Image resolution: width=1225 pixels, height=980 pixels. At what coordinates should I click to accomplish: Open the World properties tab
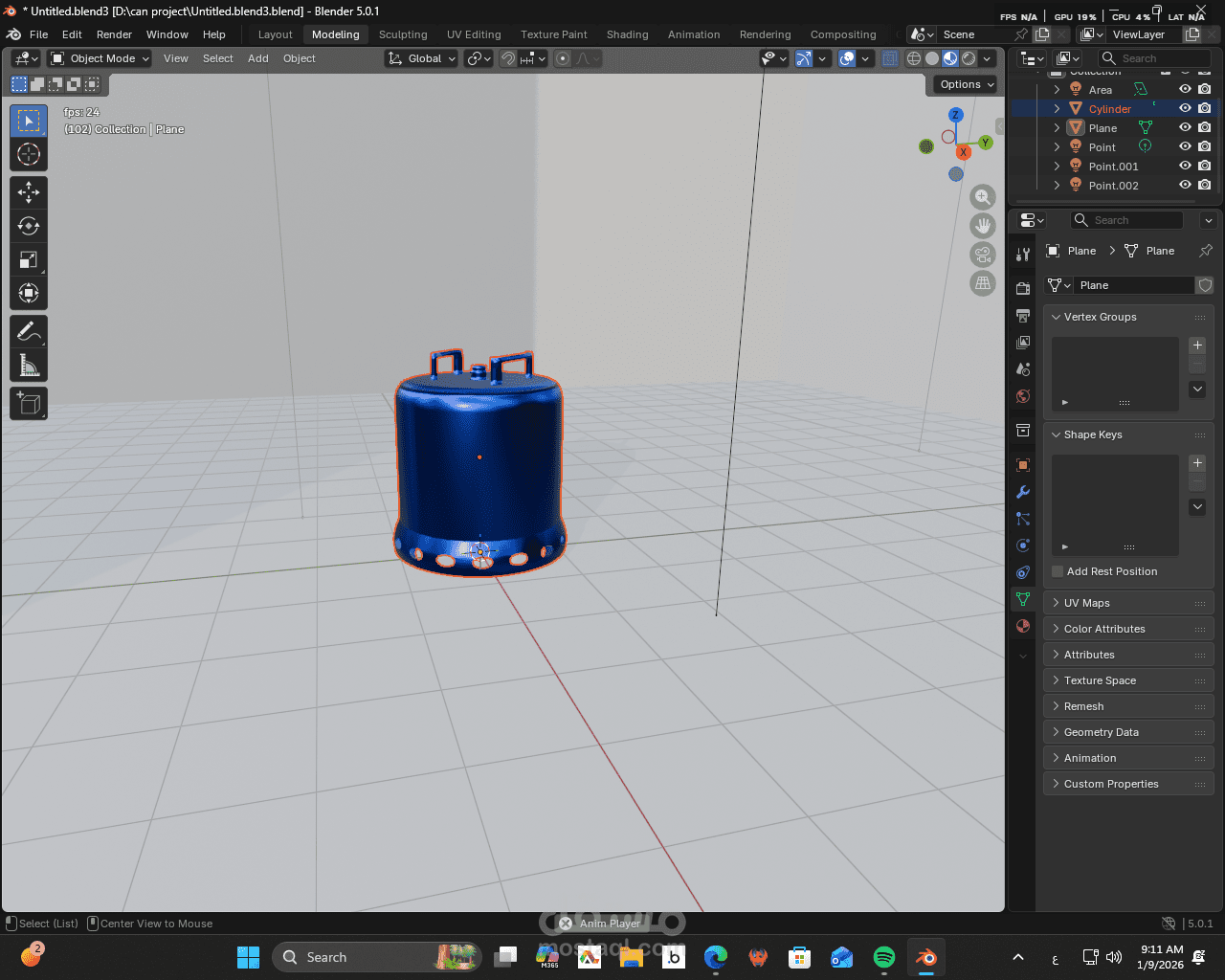(1023, 395)
